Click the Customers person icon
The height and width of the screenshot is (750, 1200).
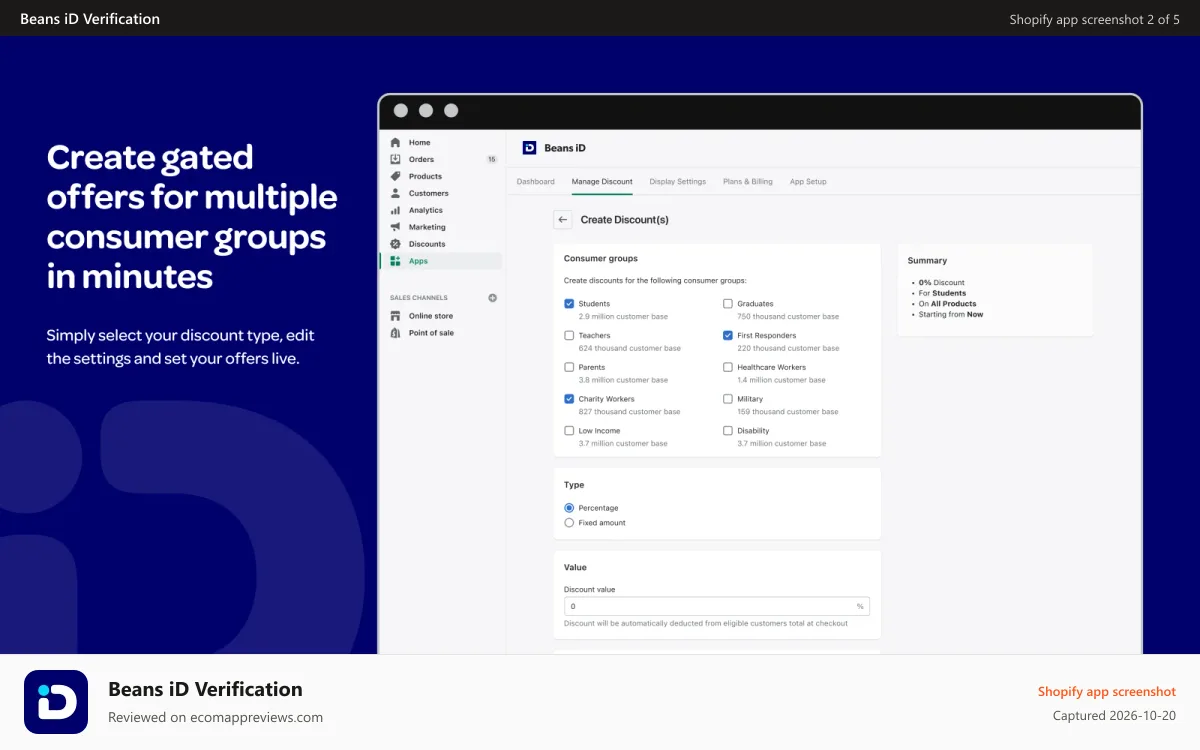(x=395, y=193)
